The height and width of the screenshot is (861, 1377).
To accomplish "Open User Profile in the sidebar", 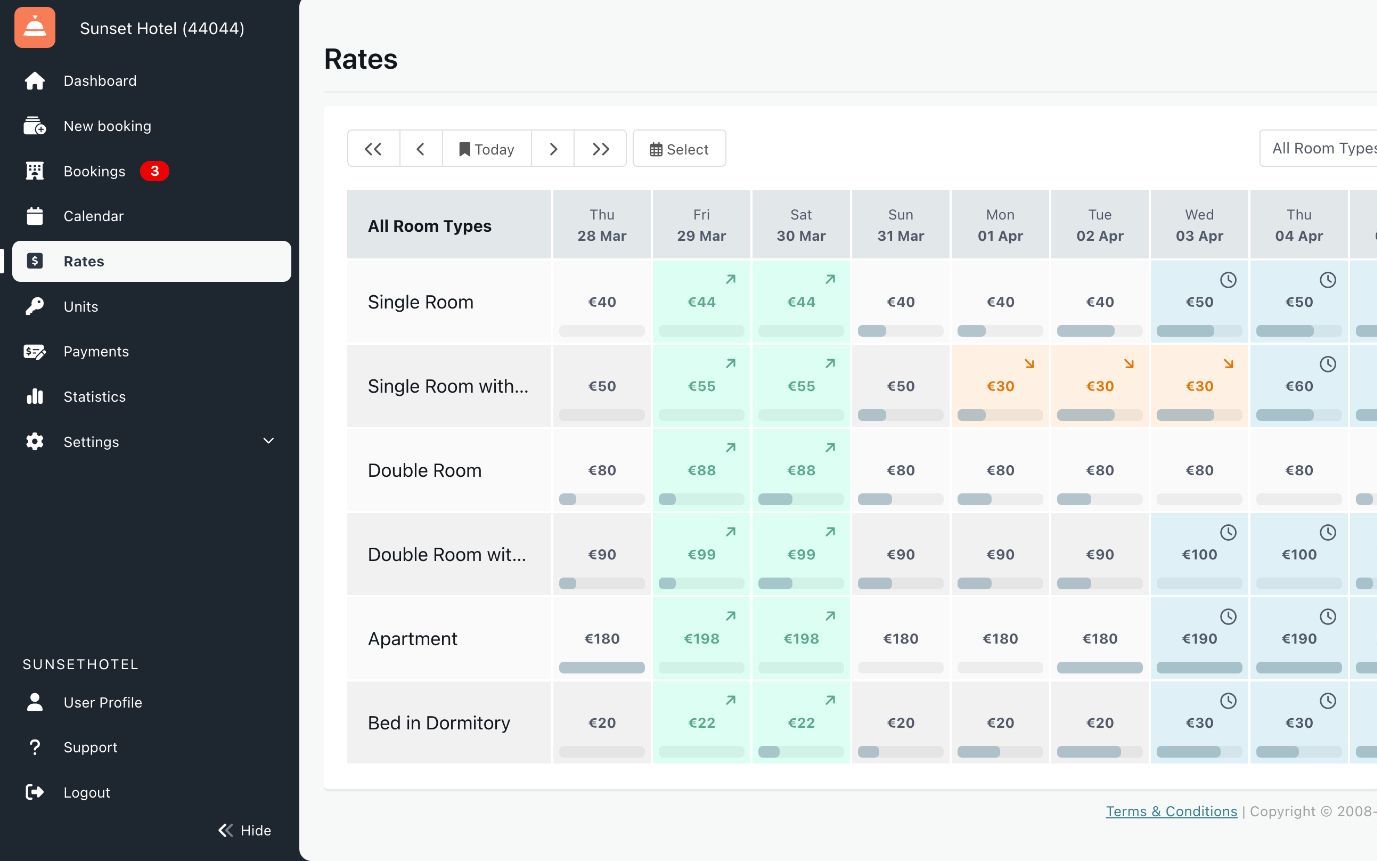I will click(x=102, y=702).
